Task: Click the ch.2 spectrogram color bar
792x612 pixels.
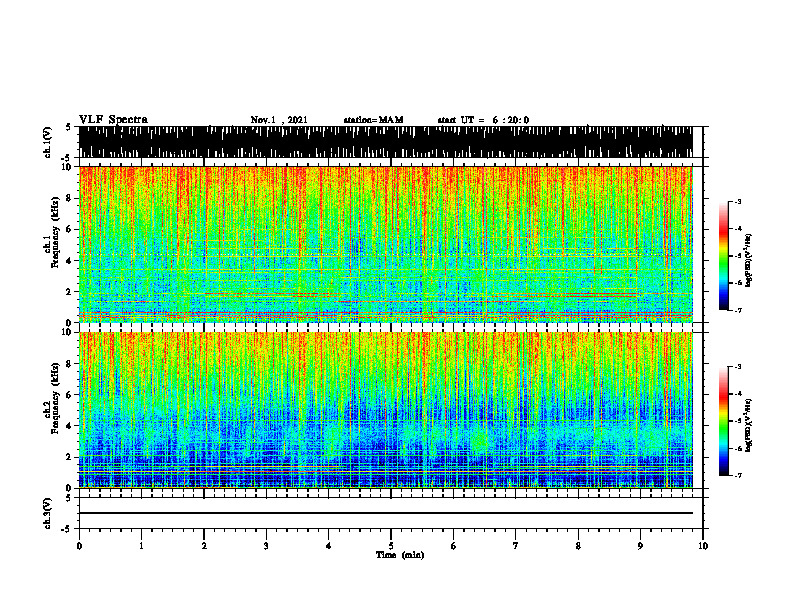Action: pyautogui.click(x=723, y=421)
